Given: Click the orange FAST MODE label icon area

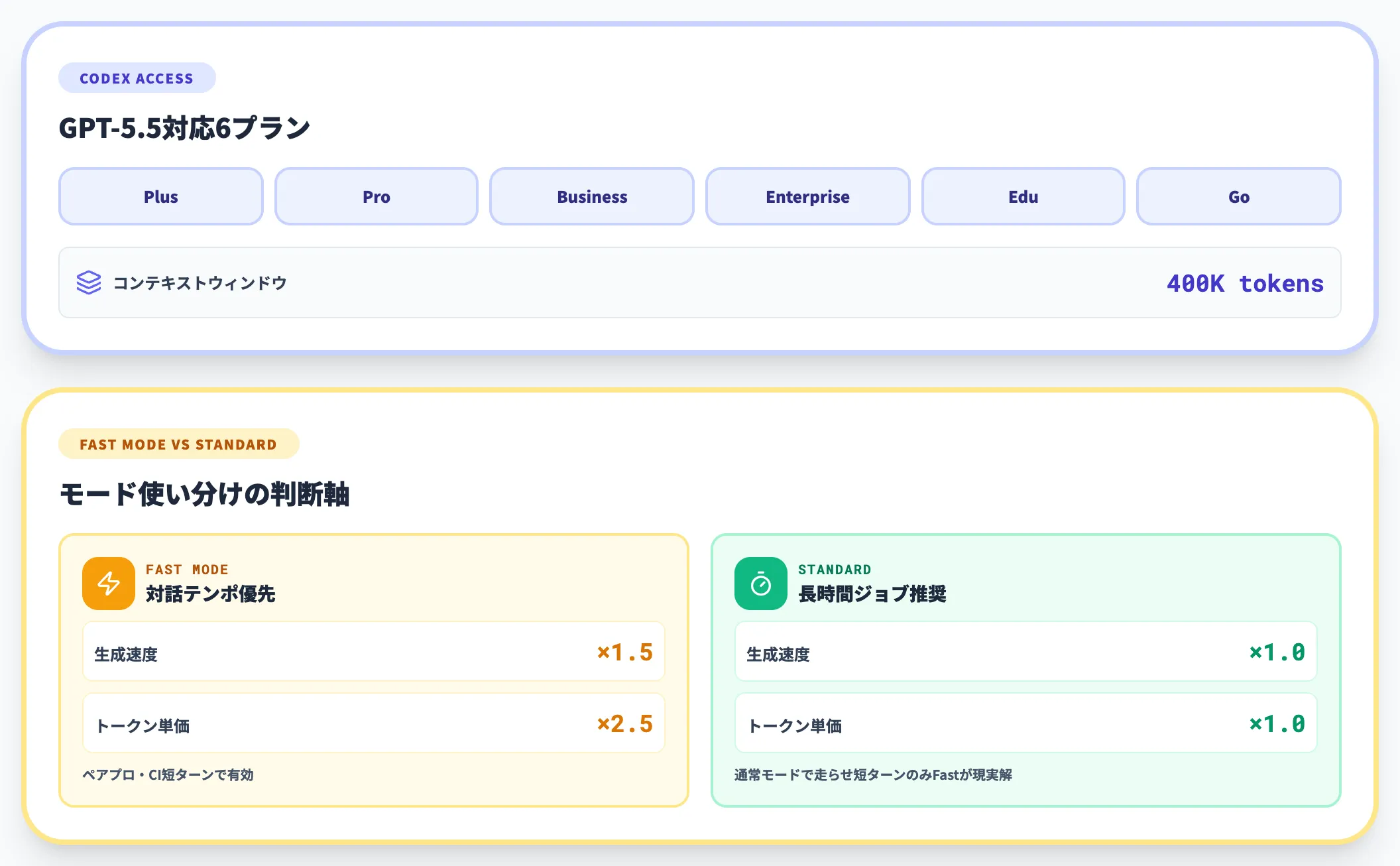Looking at the screenshot, I should 188,568.
